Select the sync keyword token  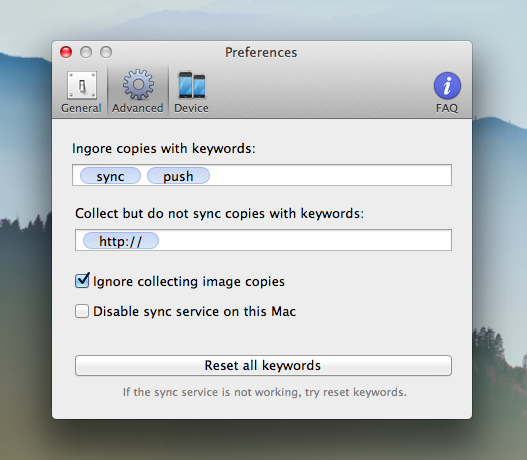[x=110, y=176]
